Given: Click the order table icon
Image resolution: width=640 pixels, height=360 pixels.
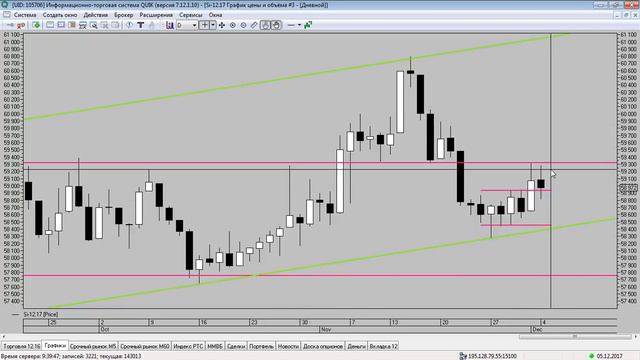Looking at the screenshot, I should pos(82,25).
